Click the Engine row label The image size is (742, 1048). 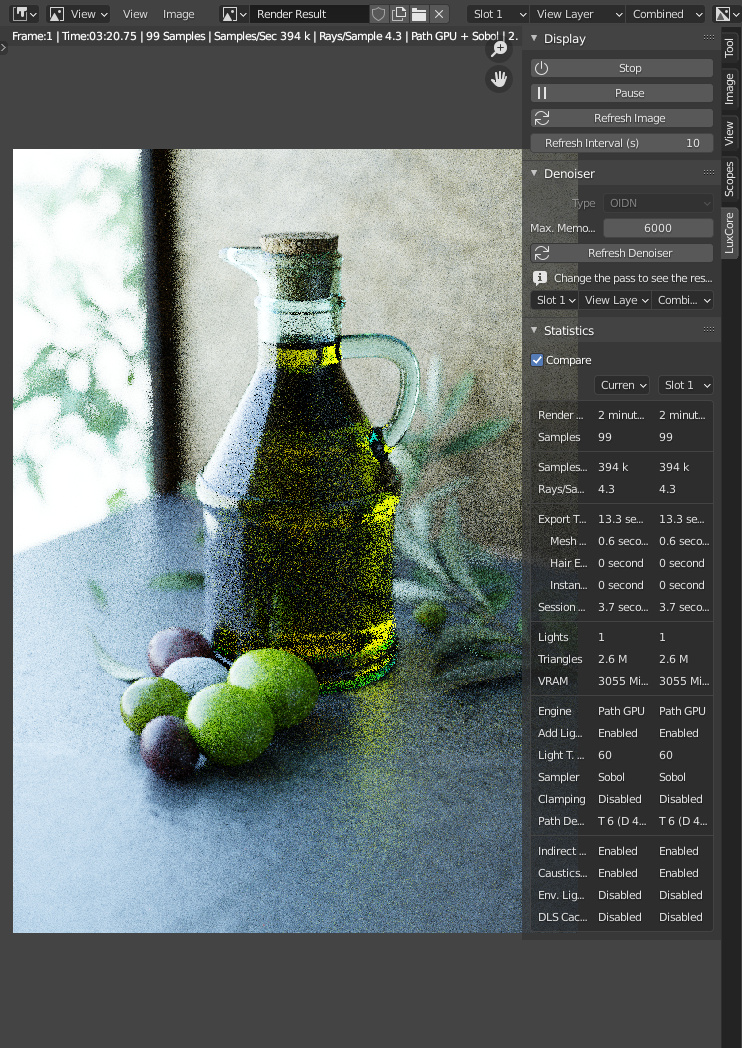click(555, 711)
